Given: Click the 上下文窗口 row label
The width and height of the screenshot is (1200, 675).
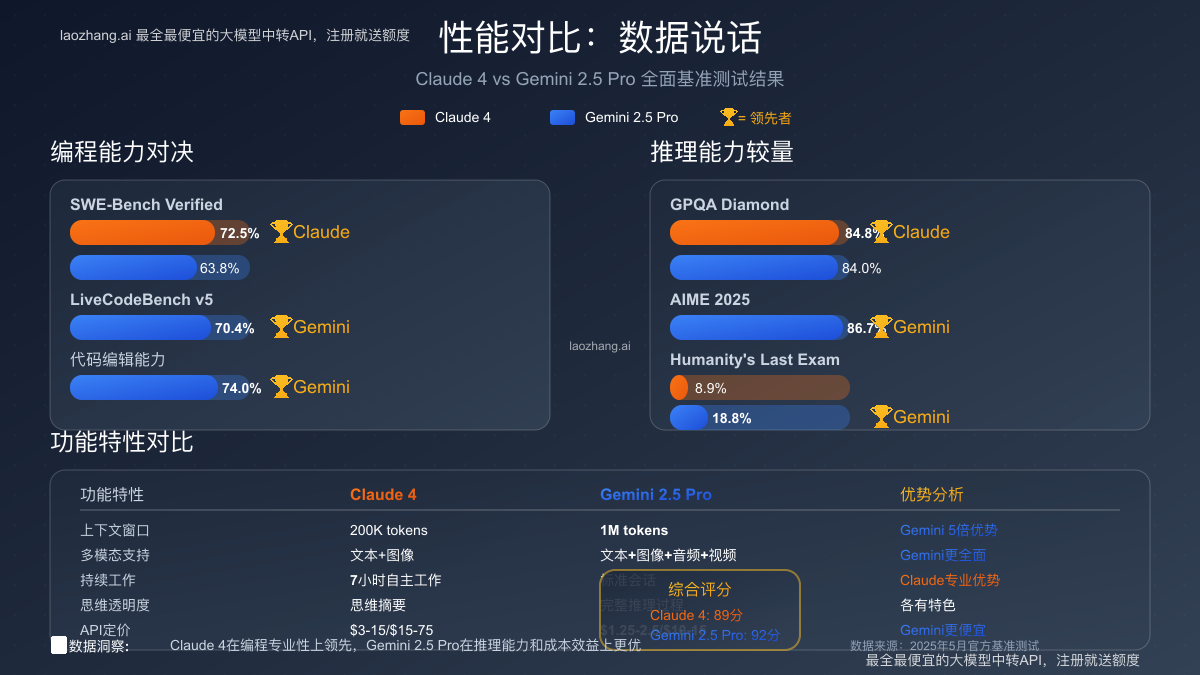Looking at the screenshot, I should coord(115,530).
